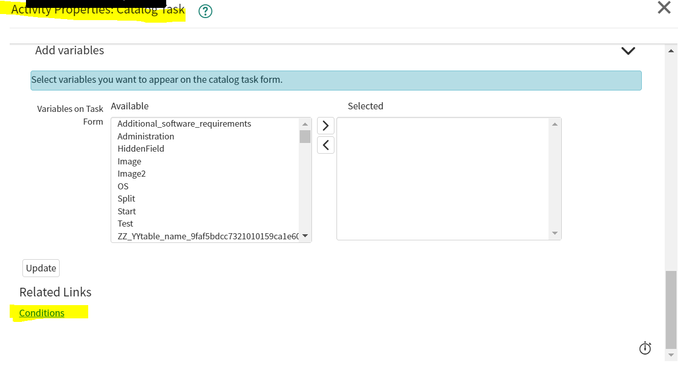Click the Selected list scroll down arrow
The image size is (678, 366).
pyautogui.click(x=555, y=233)
